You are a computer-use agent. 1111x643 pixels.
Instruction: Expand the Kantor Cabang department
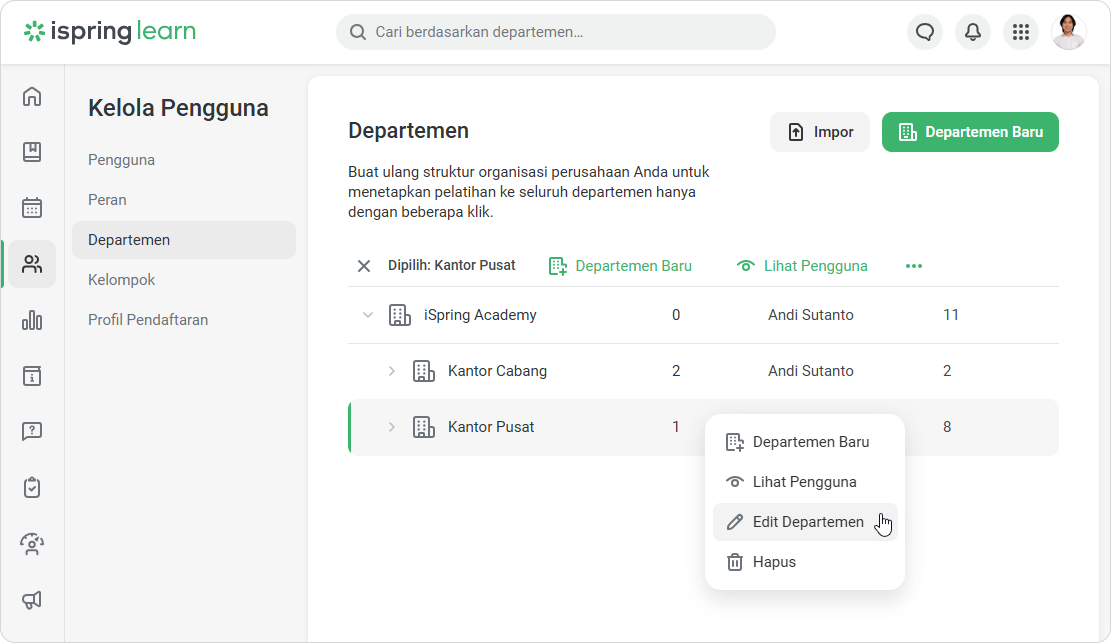point(392,371)
